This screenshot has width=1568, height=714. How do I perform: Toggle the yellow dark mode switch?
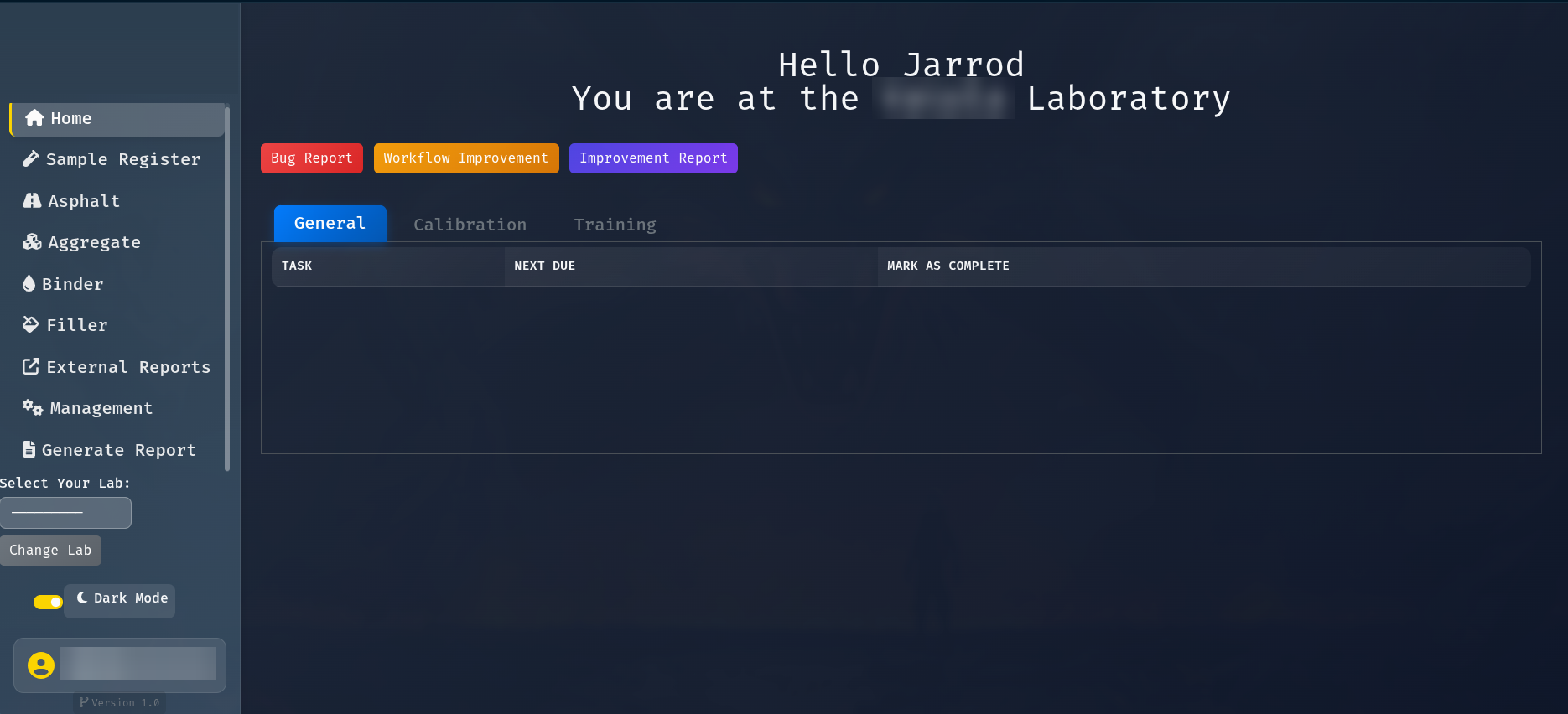click(48, 602)
